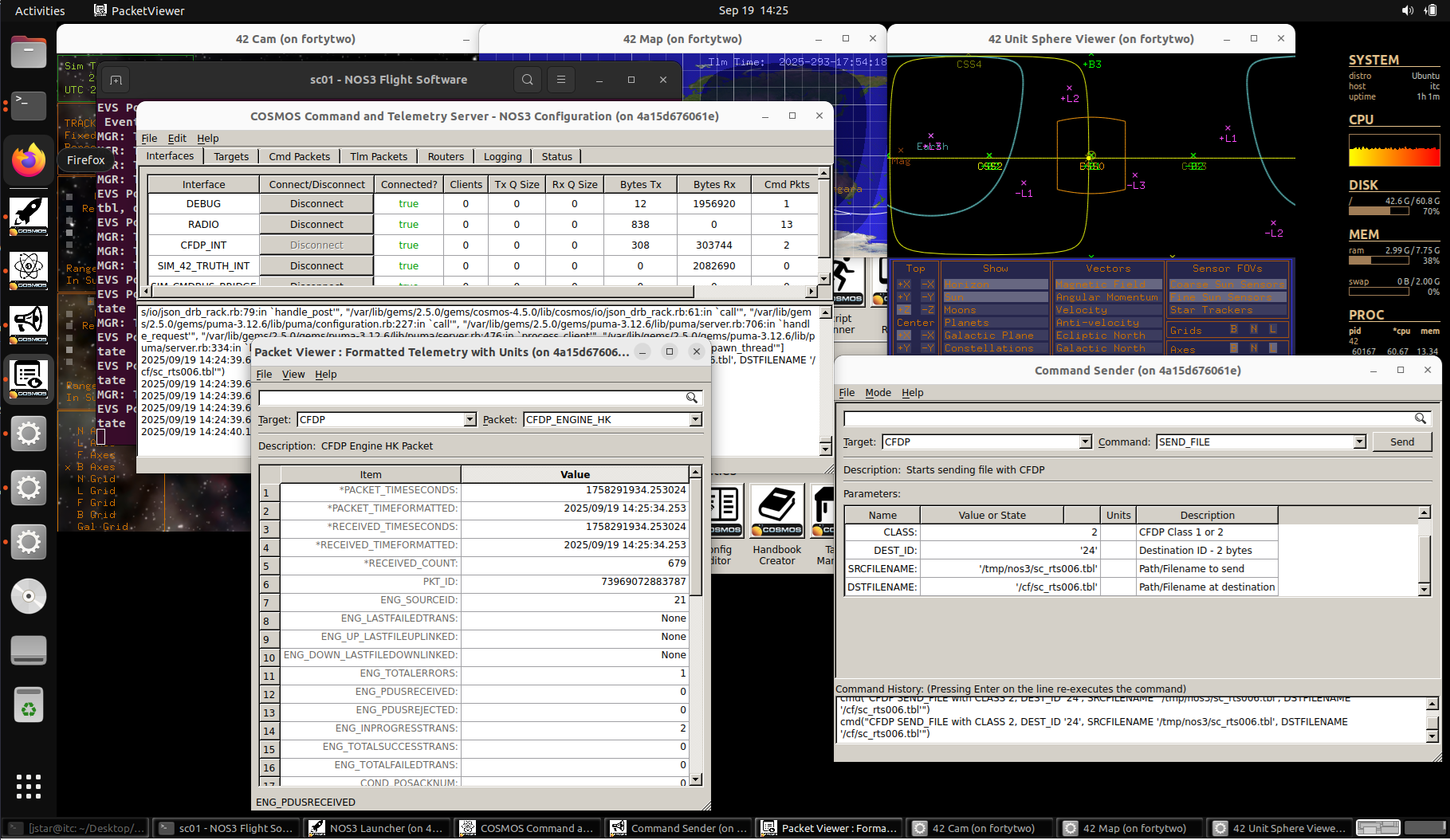Open the sc01 terminal hamburger menu
Image resolution: width=1450 pixels, height=840 pixels.
pyautogui.click(x=561, y=80)
